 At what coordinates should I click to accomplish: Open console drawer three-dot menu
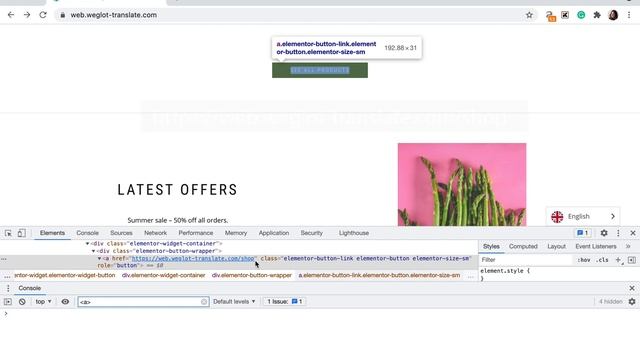coord(8,288)
